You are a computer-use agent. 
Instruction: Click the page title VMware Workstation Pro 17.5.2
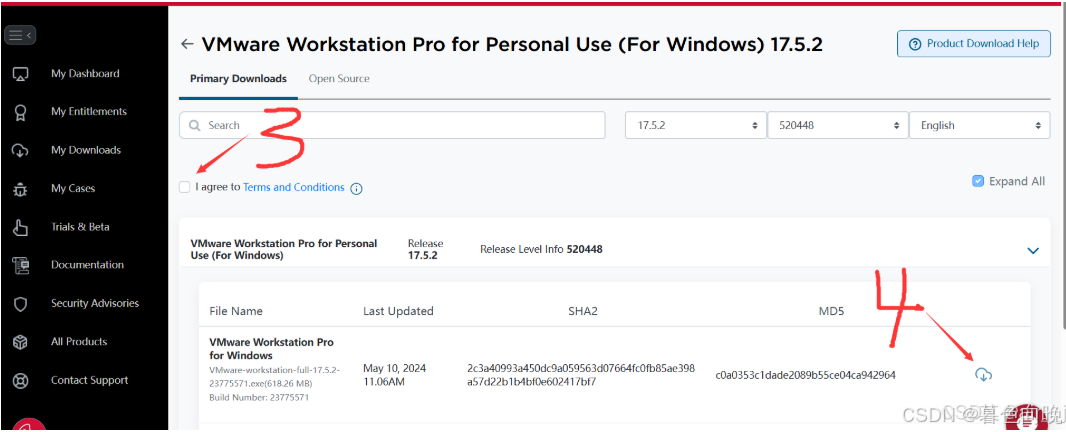pos(512,44)
